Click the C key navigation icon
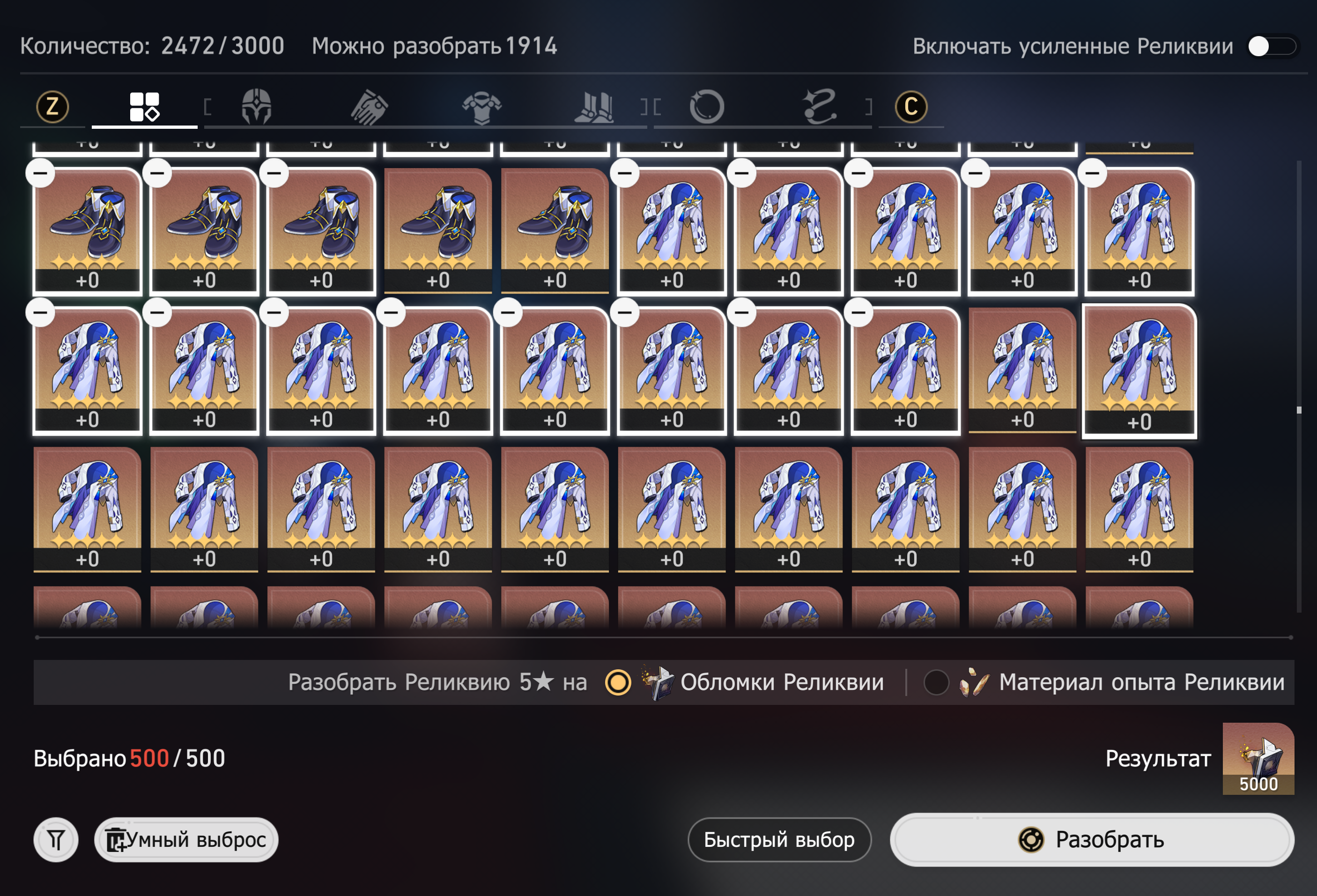The height and width of the screenshot is (896, 1317). (x=911, y=106)
